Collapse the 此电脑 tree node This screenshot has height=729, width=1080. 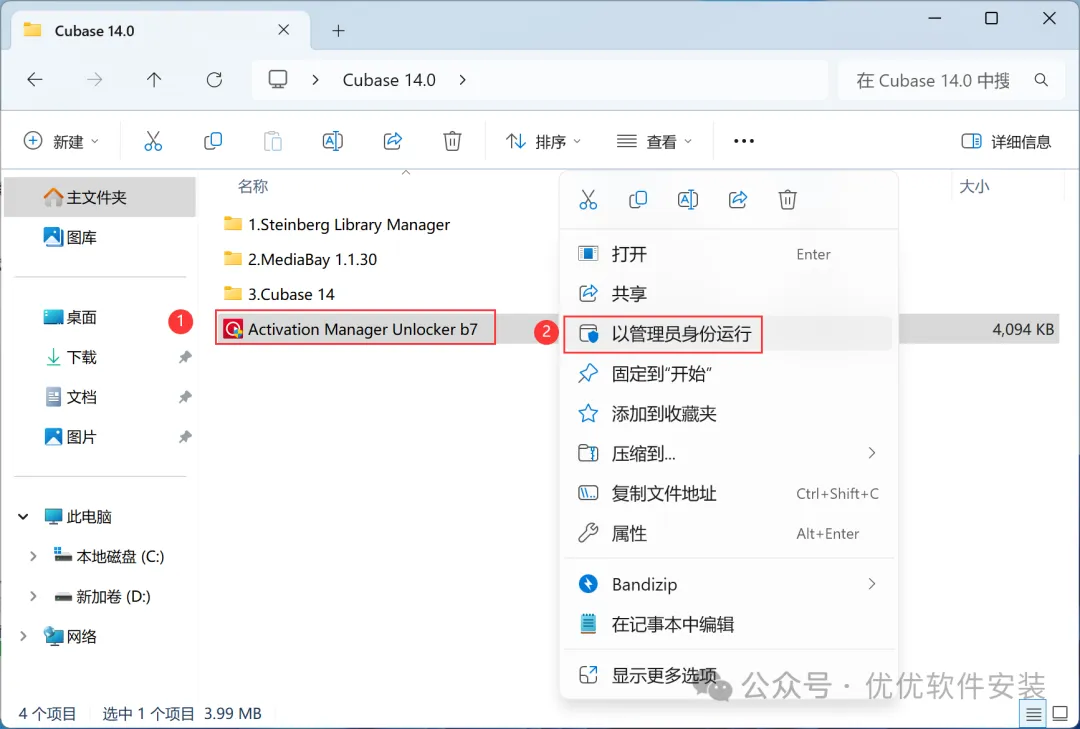point(23,516)
